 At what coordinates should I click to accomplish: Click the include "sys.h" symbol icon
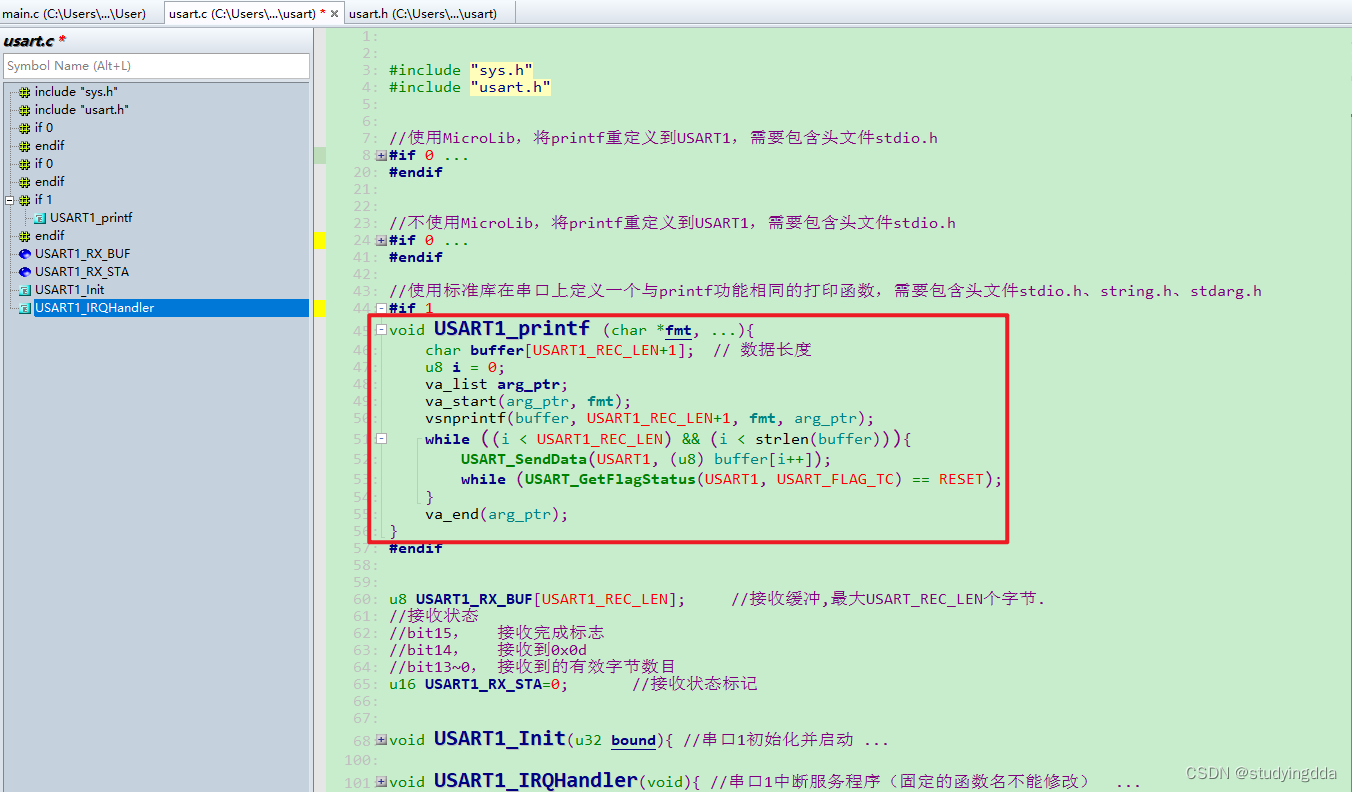point(25,92)
